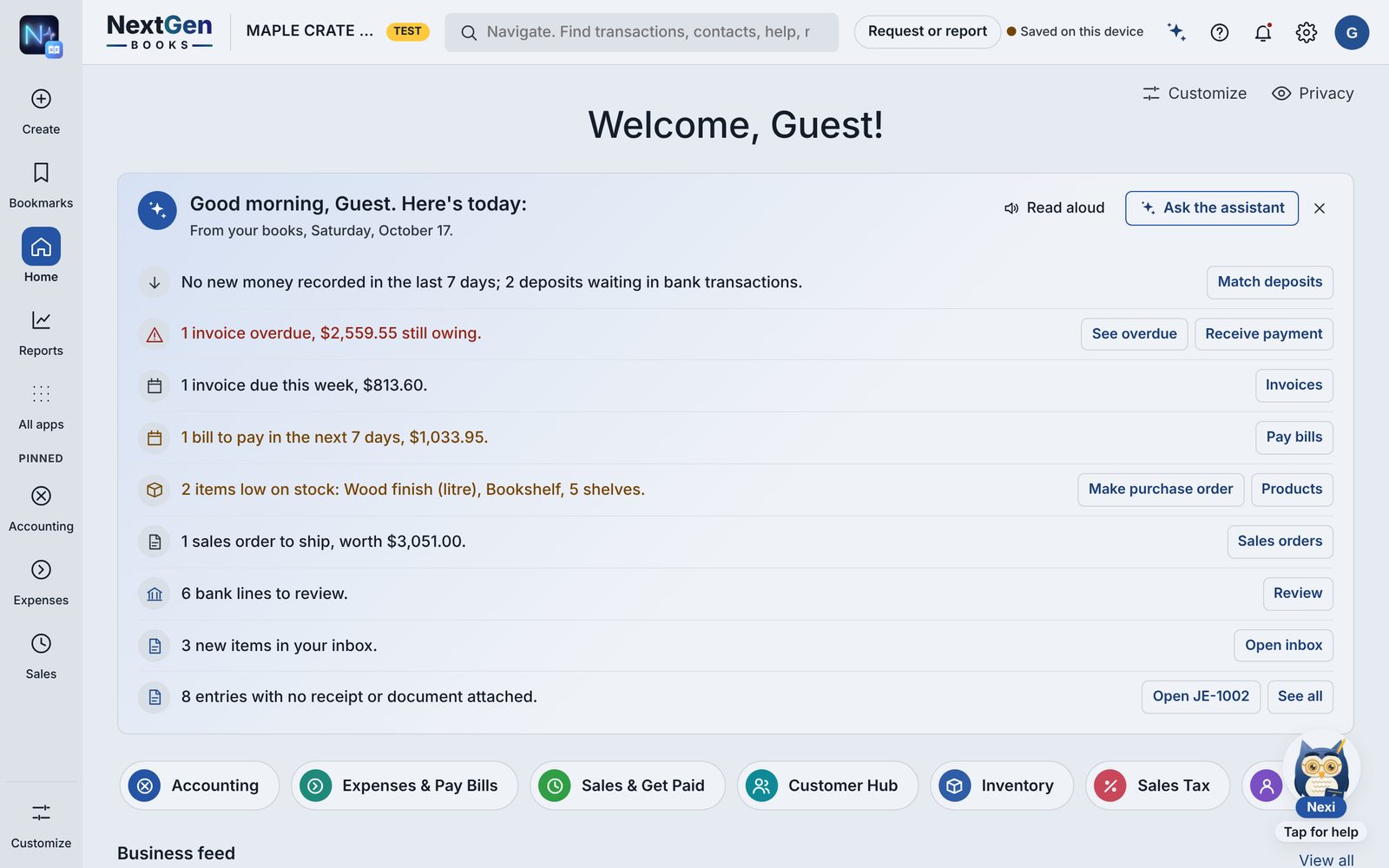Open pinned Accounting in sidebar
This screenshot has height=868, width=1389.
coord(41,509)
